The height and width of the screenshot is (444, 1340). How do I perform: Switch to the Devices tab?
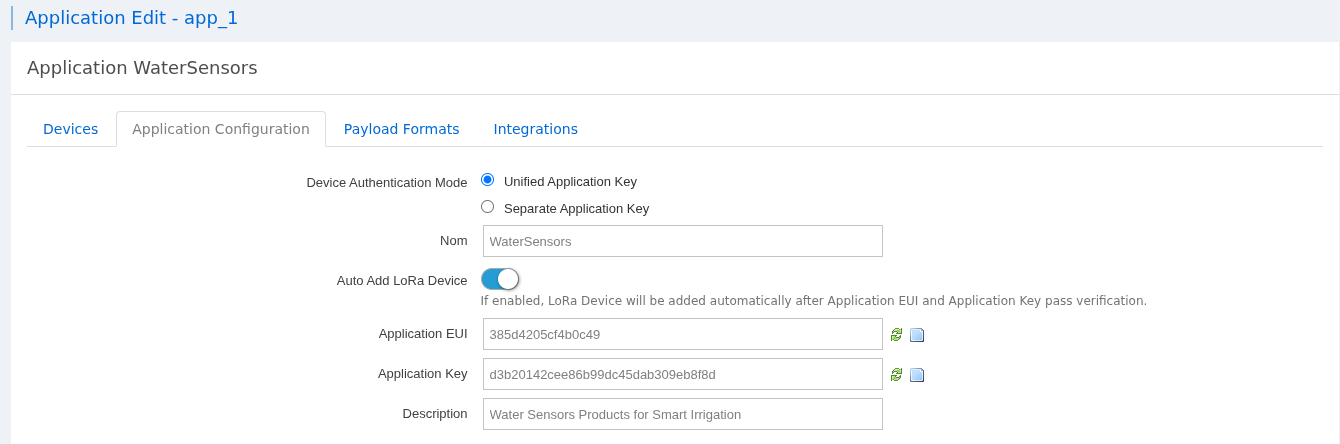point(71,129)
